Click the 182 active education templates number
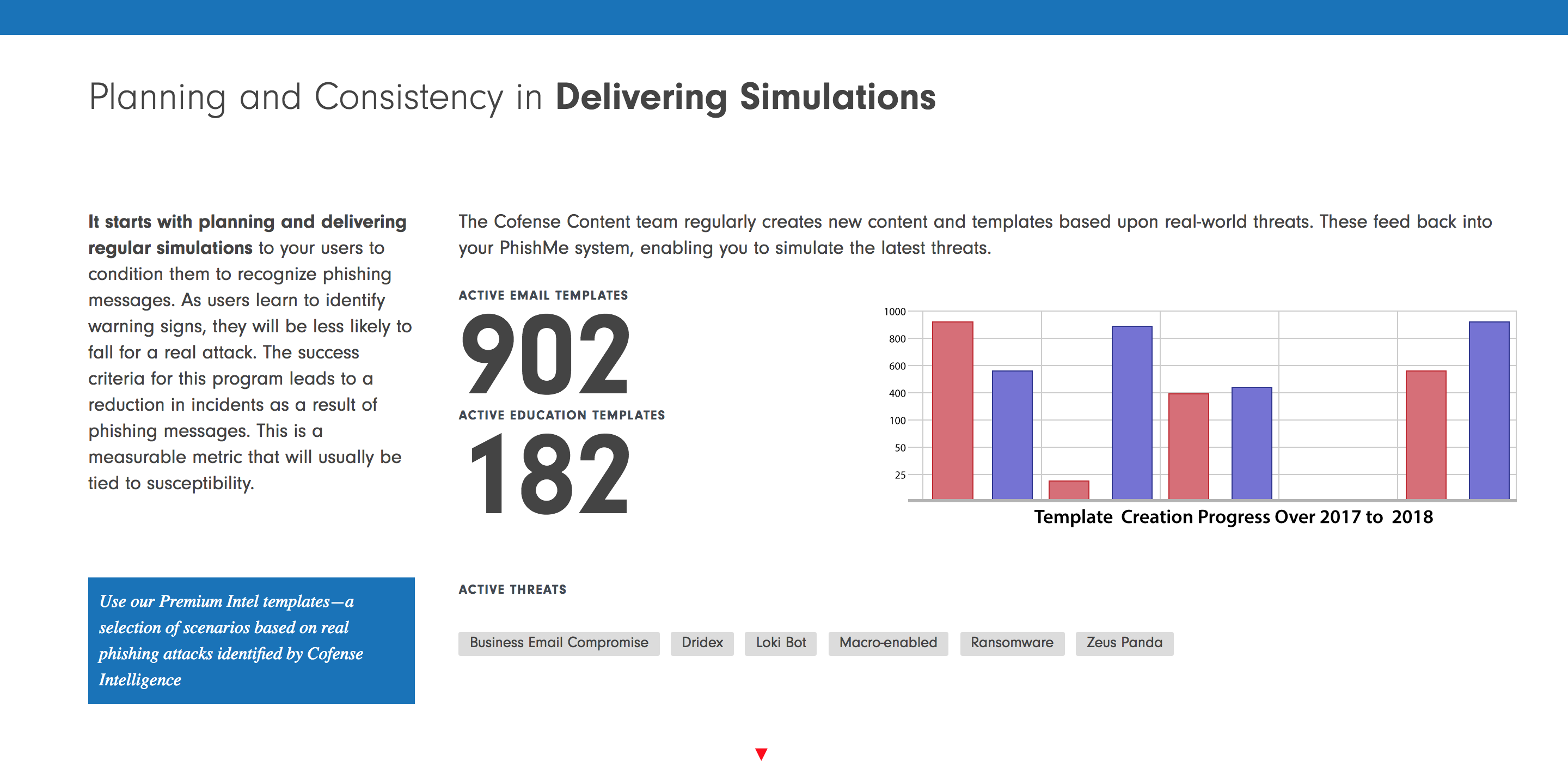This screenshot has width=1568, height=779. click(x=550, y=474)
